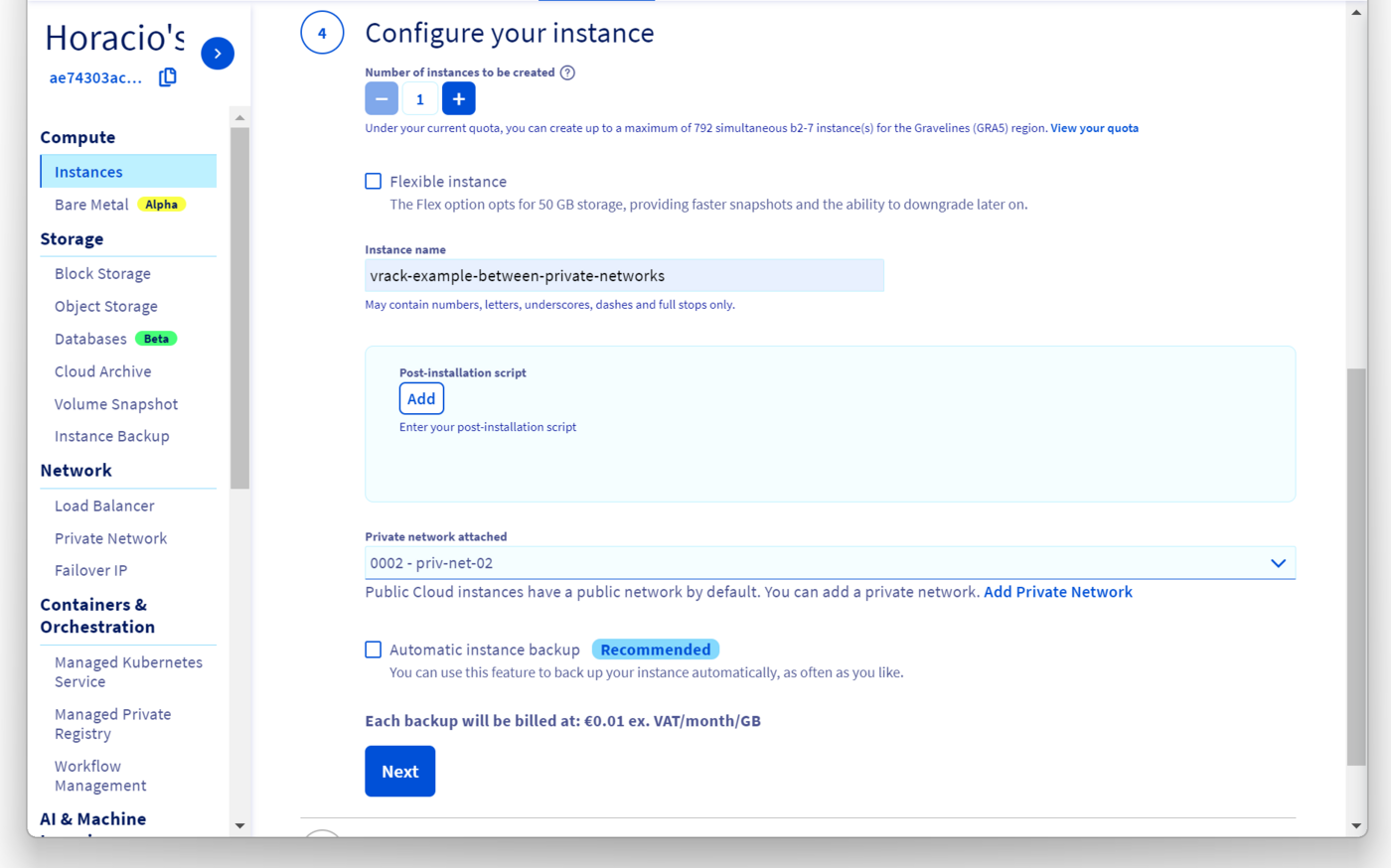Viewport: 1391px width, 868px height.
Task: Click the chevron arrow of the private network selector
Action: pos(1278,563)
